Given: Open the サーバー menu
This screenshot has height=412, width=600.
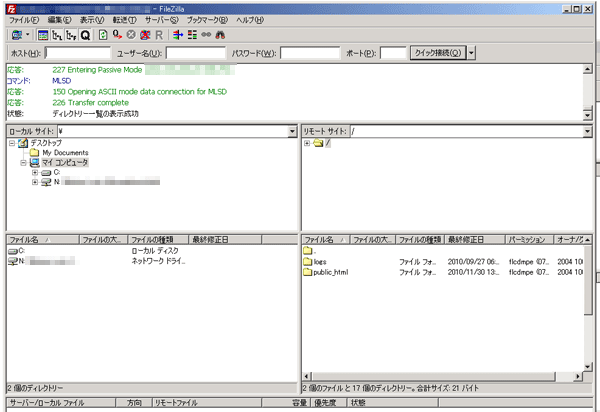Looking at the screenshot, I should 161,20.
